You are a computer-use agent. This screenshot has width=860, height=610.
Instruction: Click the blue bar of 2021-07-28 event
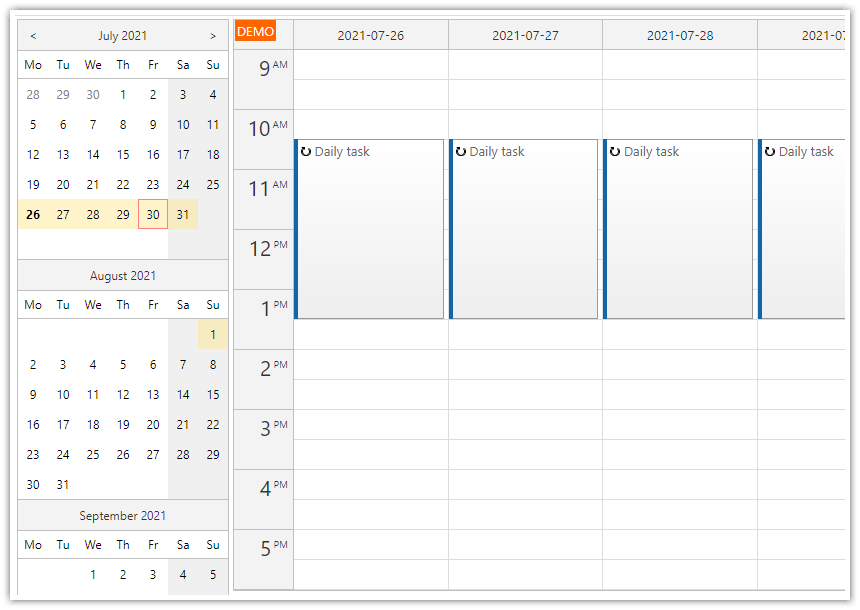(606, 230)
